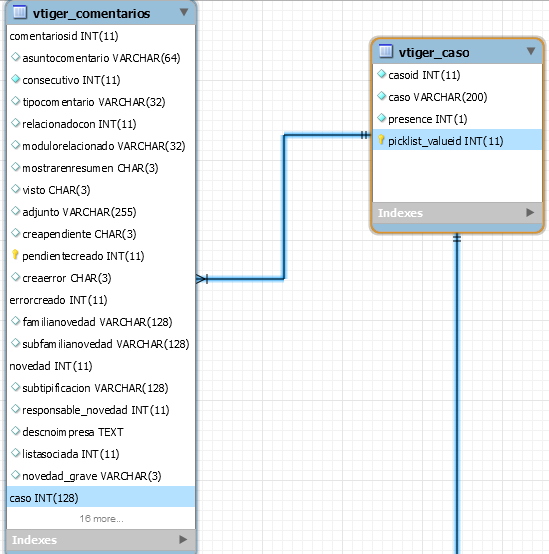Viewport: 549px width, 554px height.
Task: Expand the Indexes section of vtiger_comentarios
Action: click(x=183, y=539)
